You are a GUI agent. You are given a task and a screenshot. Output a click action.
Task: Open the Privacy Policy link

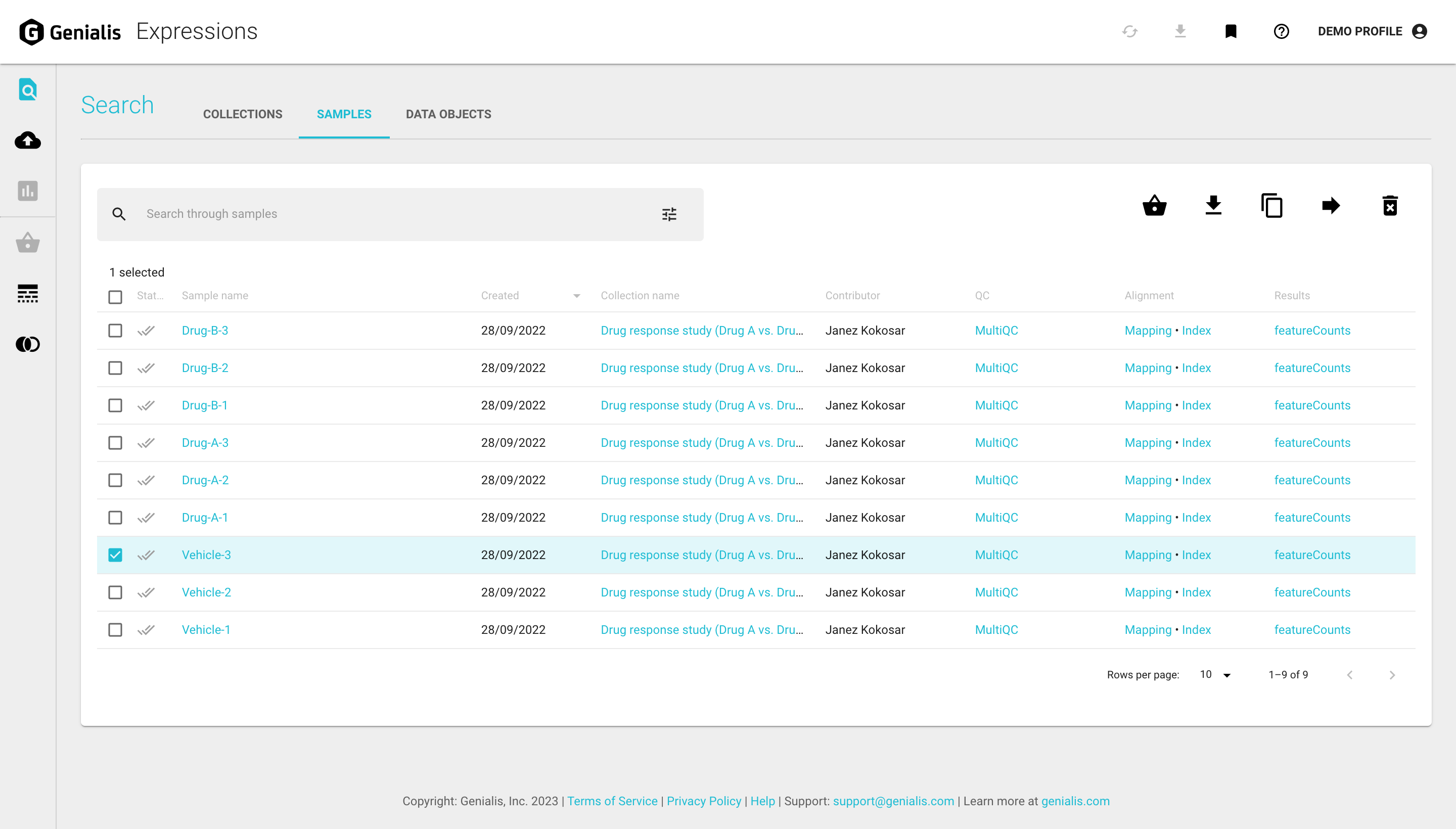coord(704,801)
